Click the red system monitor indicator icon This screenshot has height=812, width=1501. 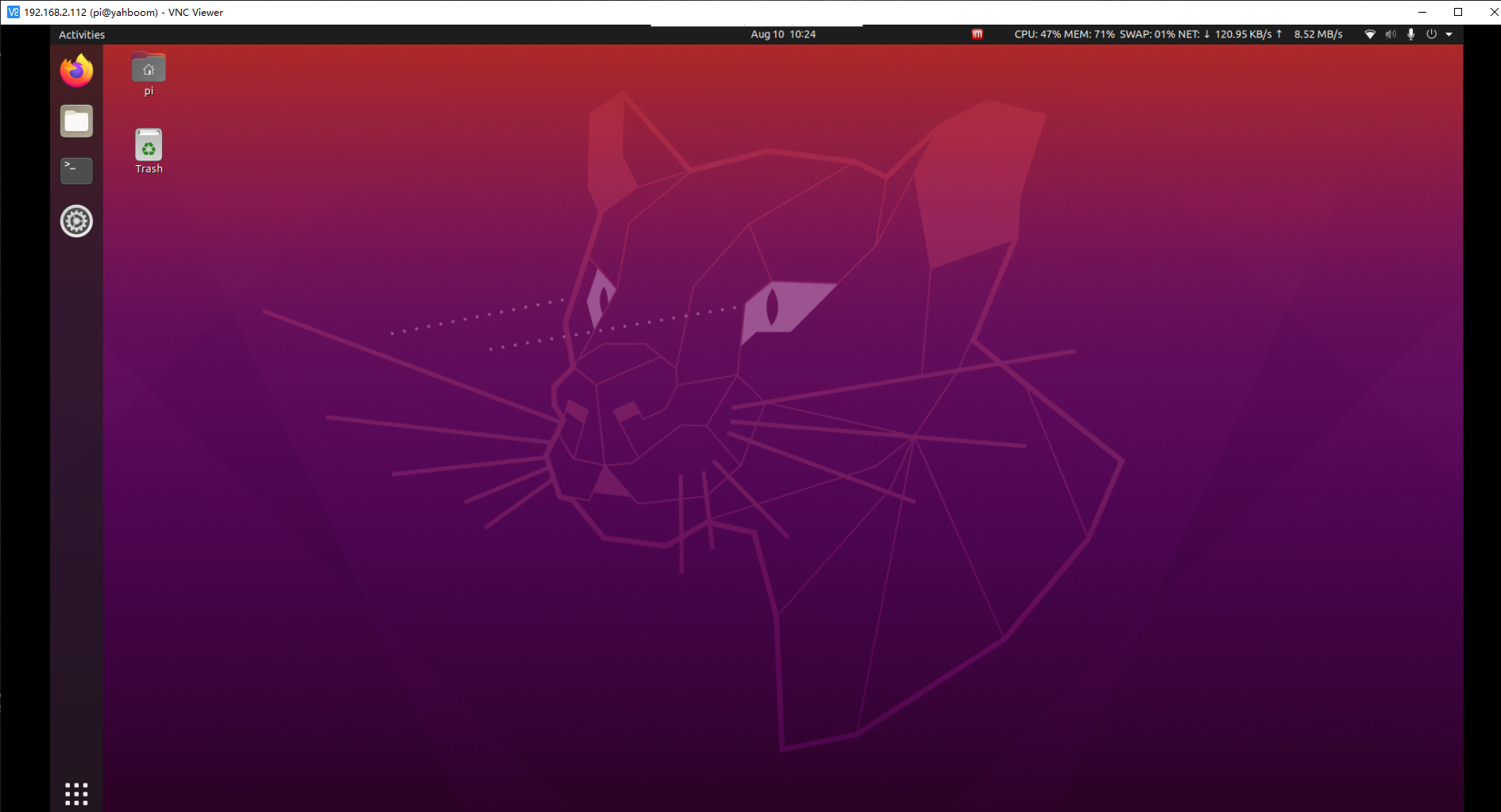pos(978,34)
